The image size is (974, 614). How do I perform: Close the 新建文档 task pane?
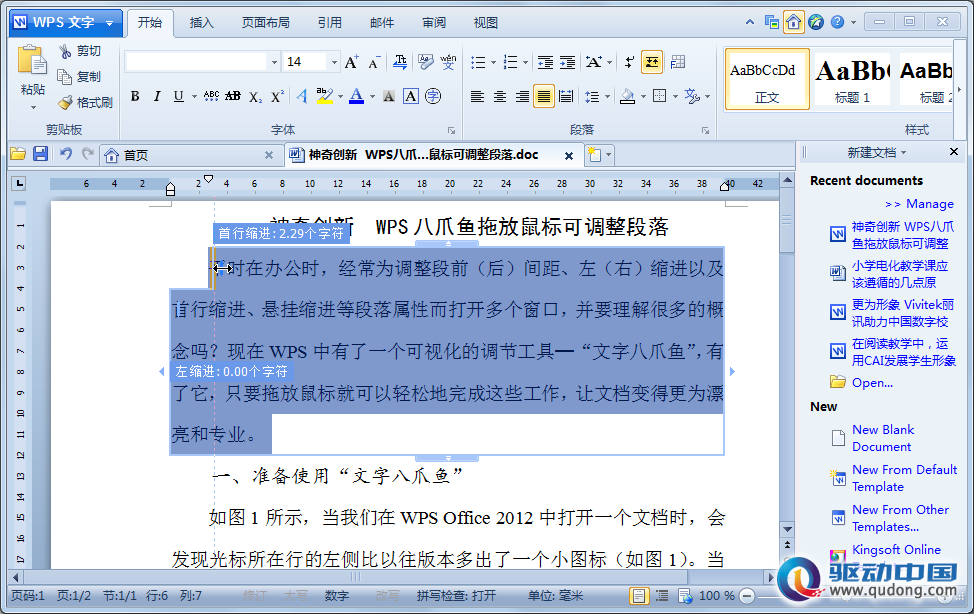(x=954, y=152)
